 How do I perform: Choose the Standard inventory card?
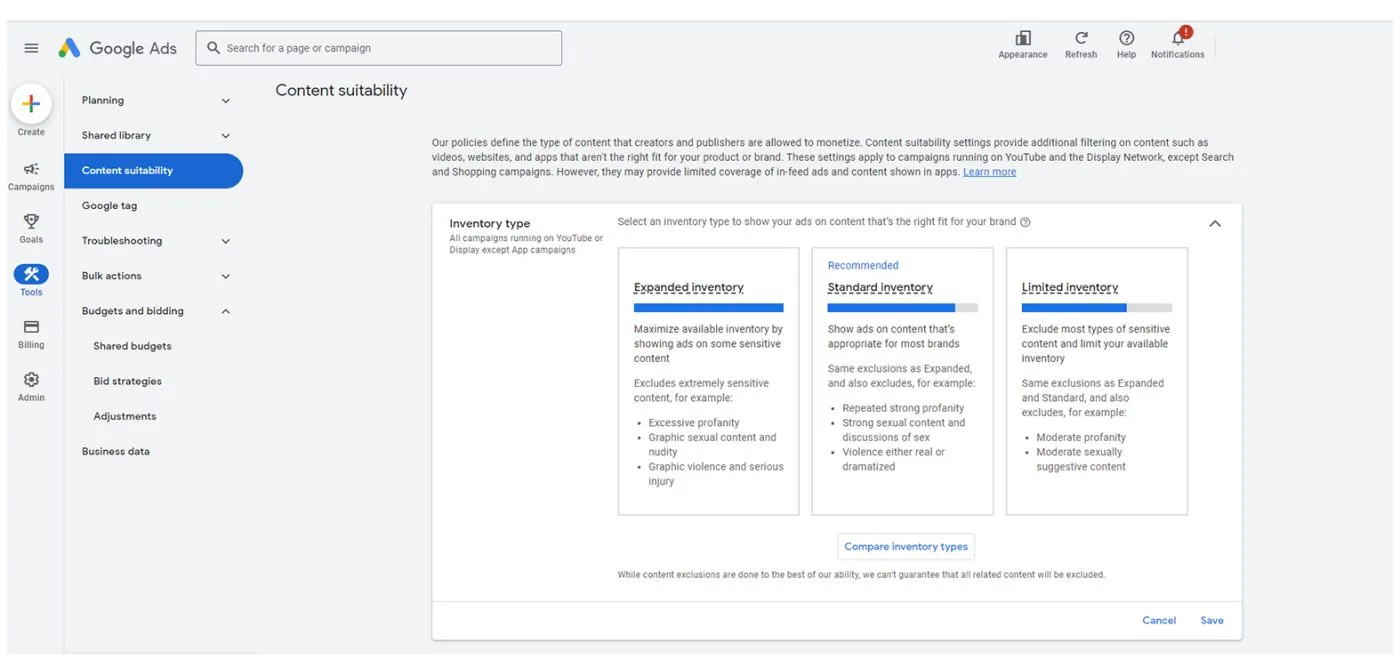[x=902, y=381]
